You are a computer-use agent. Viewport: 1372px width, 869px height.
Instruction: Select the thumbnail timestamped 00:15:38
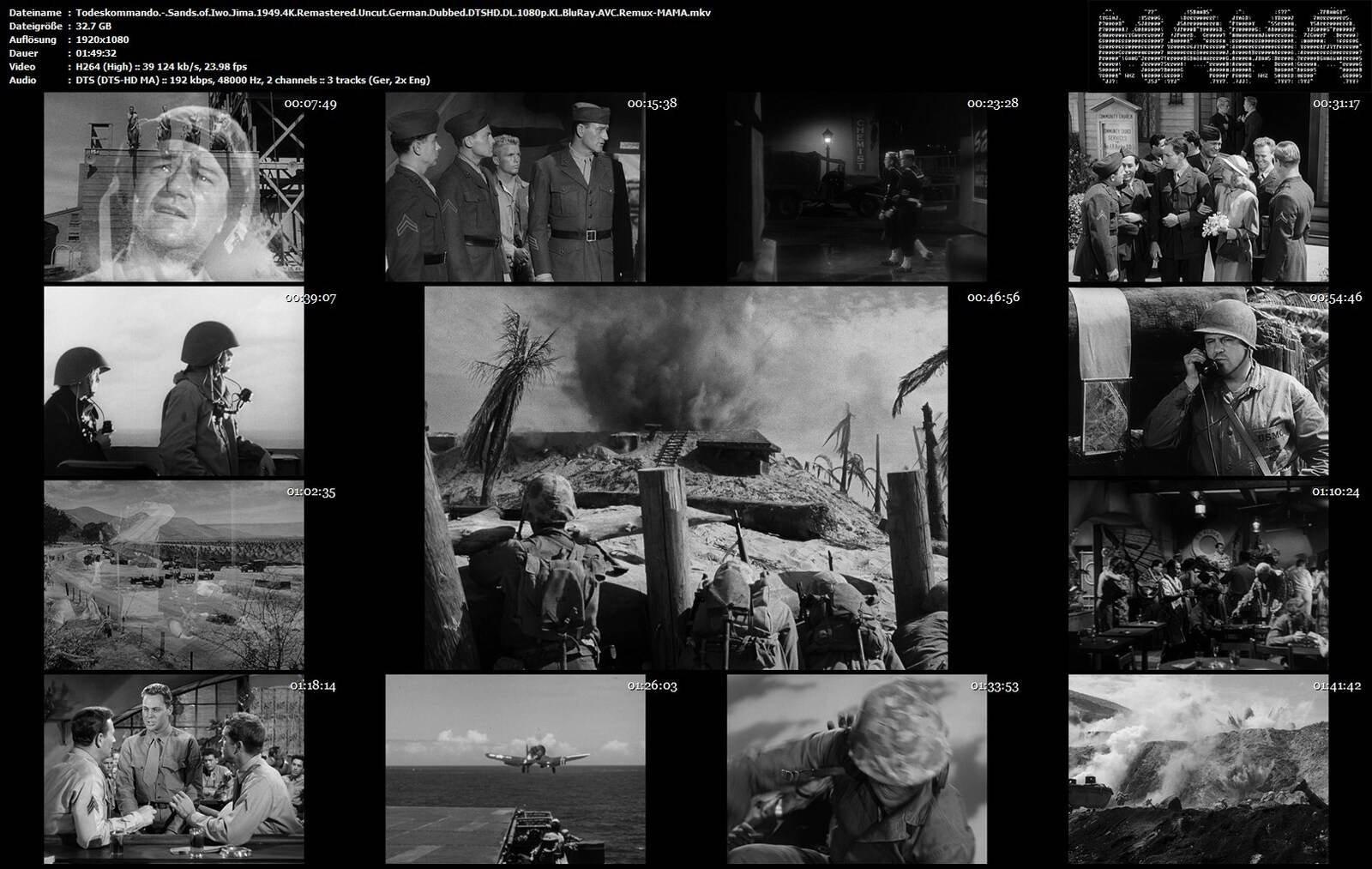pos(515,187)
